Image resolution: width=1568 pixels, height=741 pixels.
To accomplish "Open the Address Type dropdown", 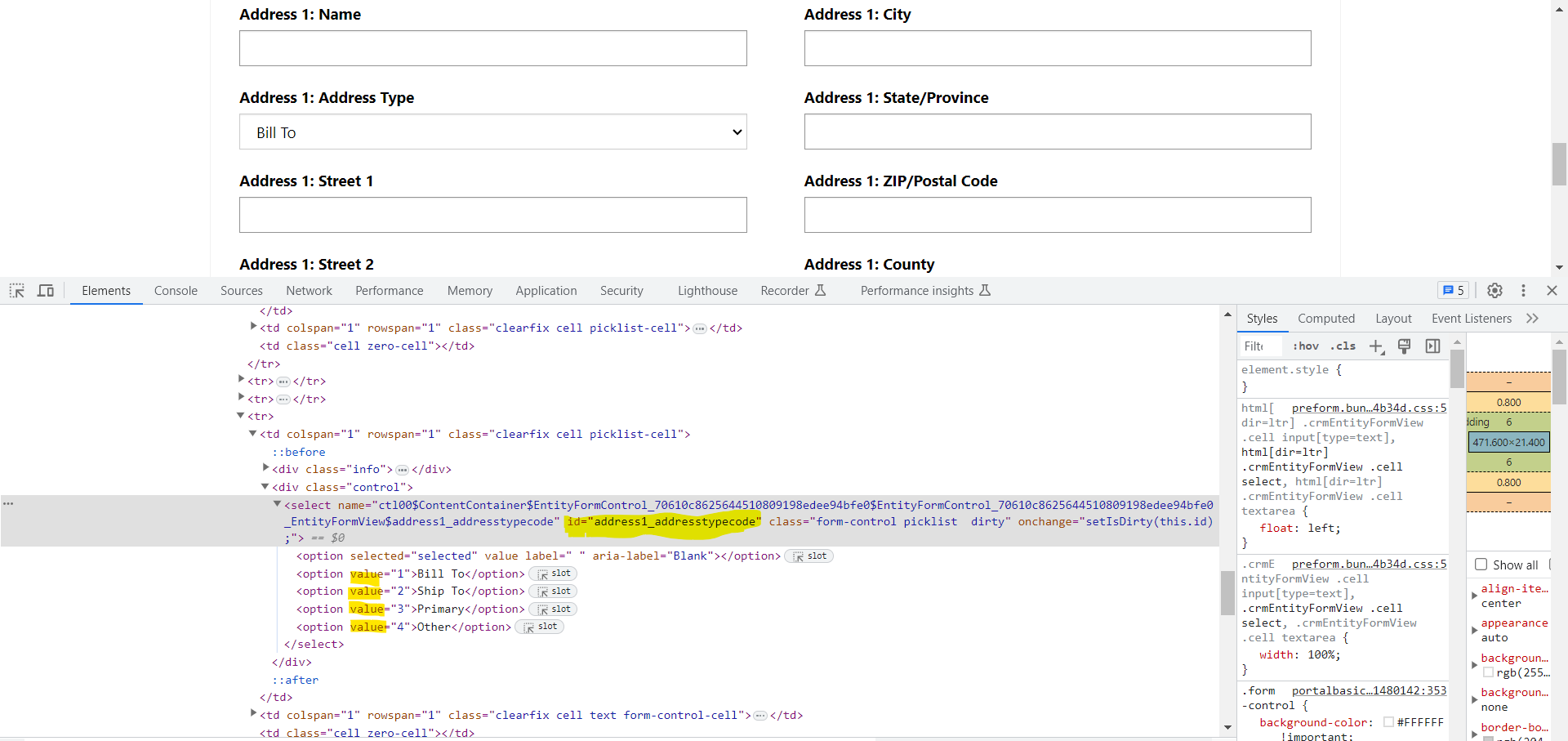I will [493, 132].
